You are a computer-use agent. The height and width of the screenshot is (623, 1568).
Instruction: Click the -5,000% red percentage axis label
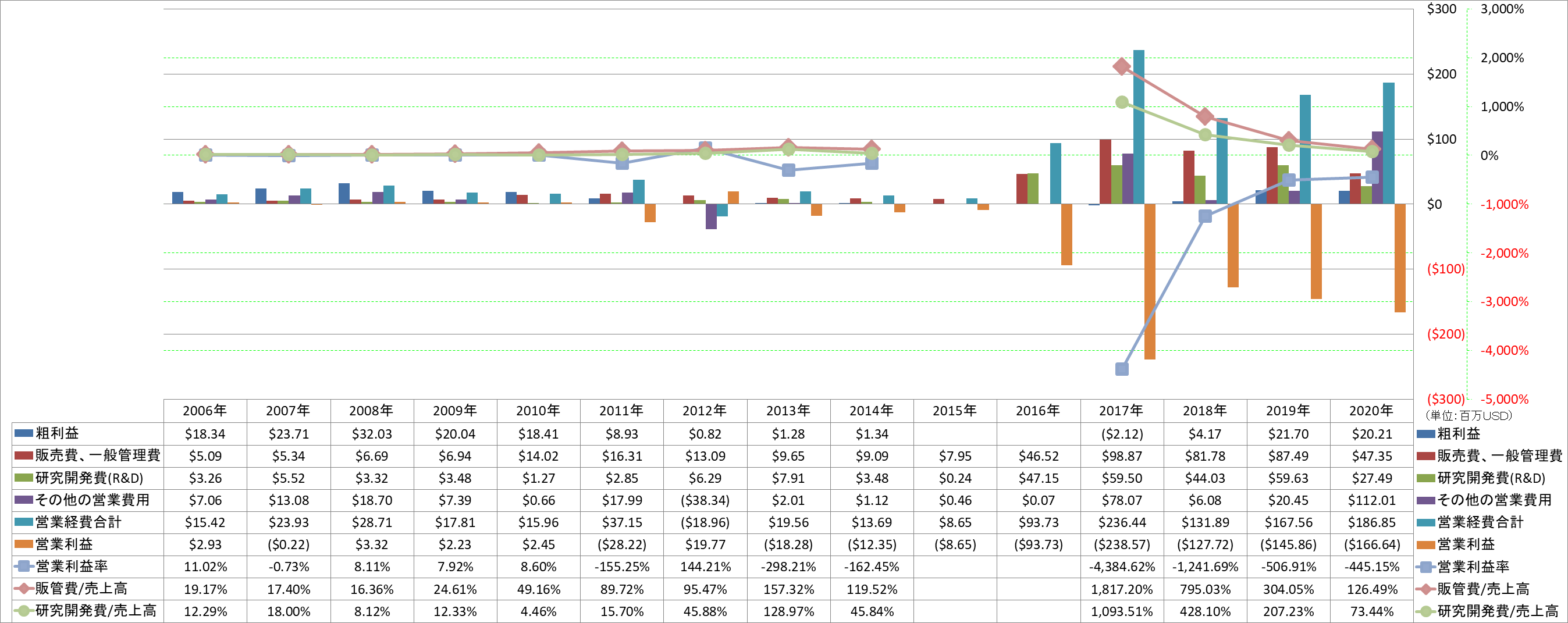point(1504,400)
